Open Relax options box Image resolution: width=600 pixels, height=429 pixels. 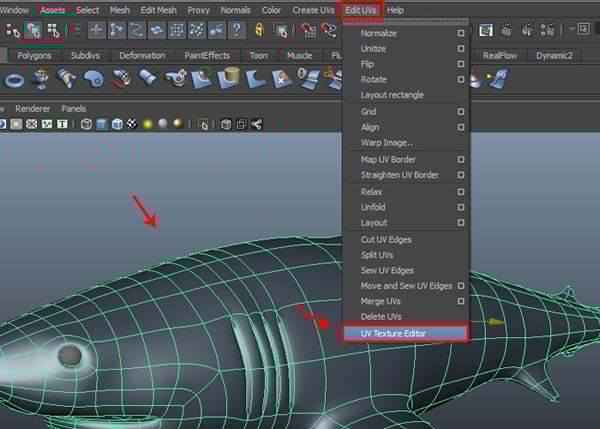pos(461,192)
